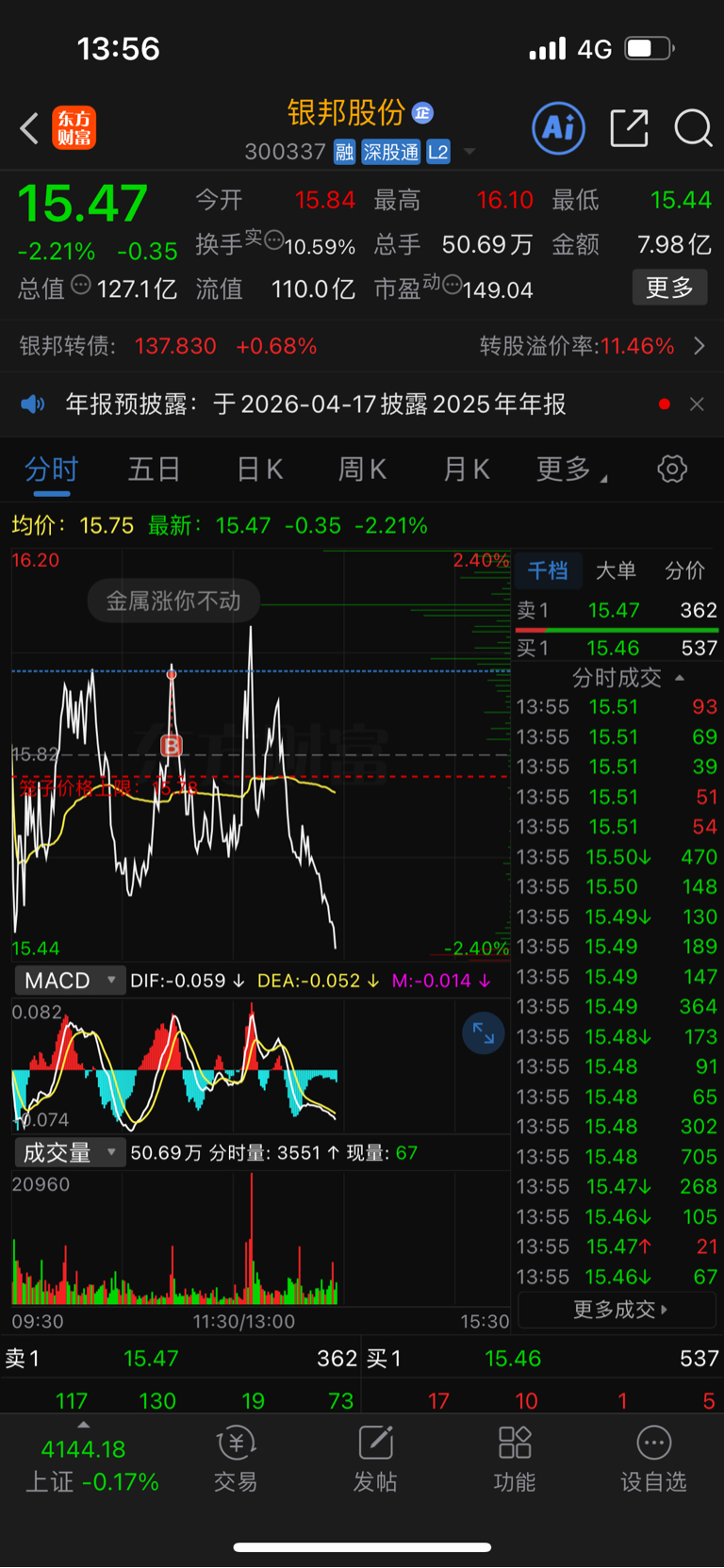Open 更多成交 more trades link
This screenshot has height=1568, width=724.
617,1309
